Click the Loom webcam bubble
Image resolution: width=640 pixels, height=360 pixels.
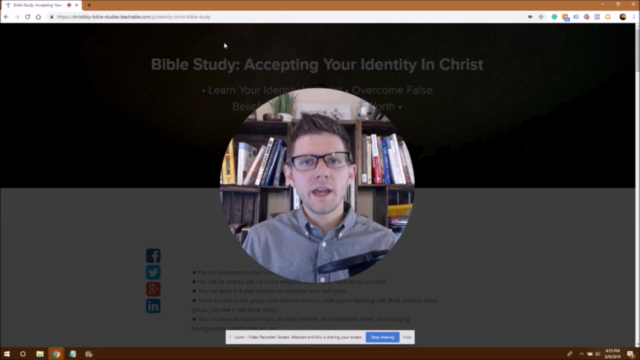pyautogui.click(x=317, y=186)
